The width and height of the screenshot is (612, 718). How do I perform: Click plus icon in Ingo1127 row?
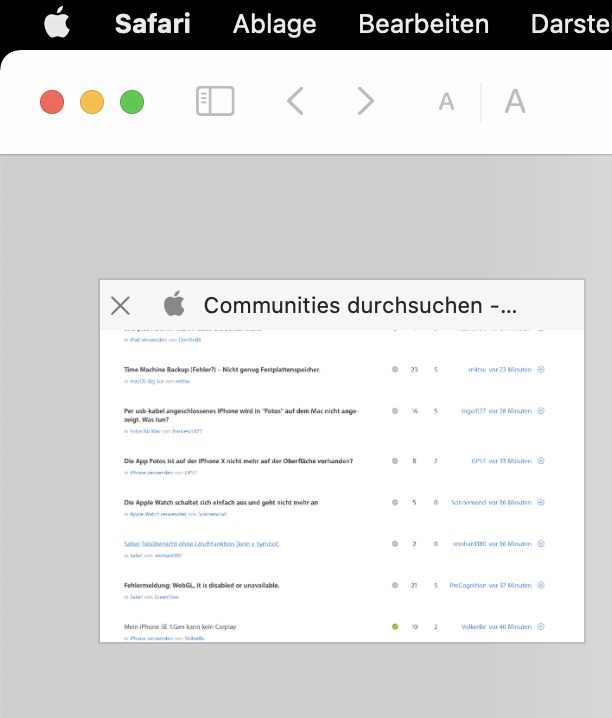541,411
